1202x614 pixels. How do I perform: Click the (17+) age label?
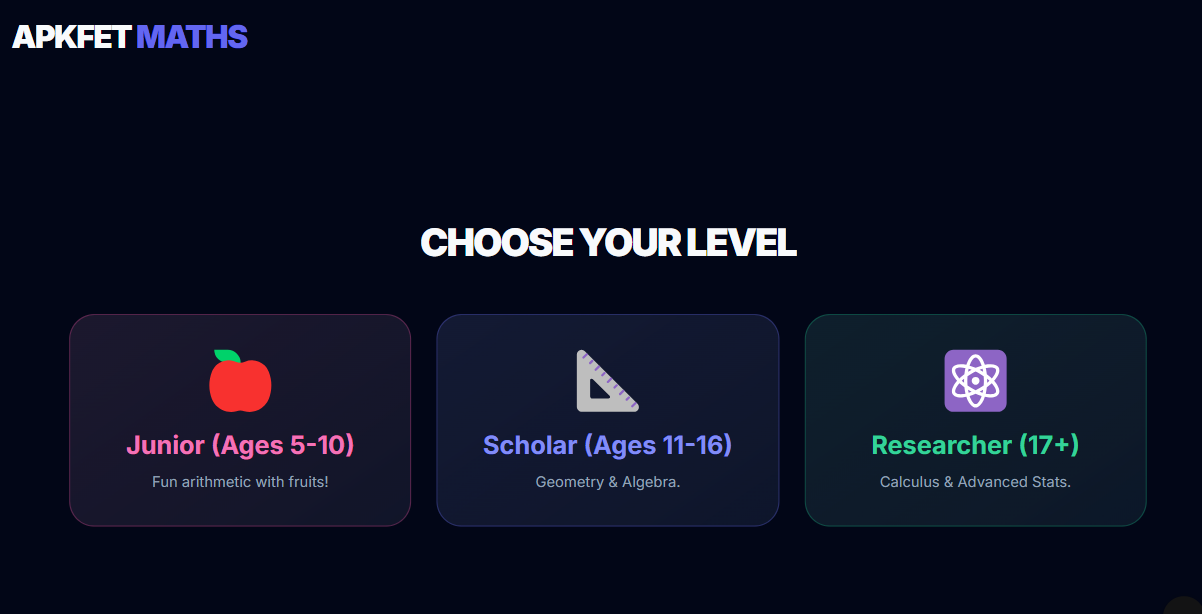(x=1049, y=445)
